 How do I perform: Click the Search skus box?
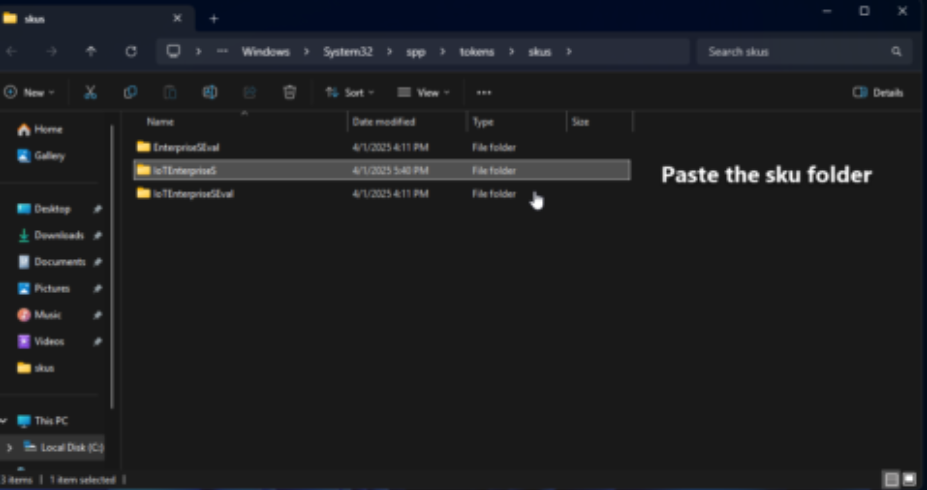(x=795, y=51)
